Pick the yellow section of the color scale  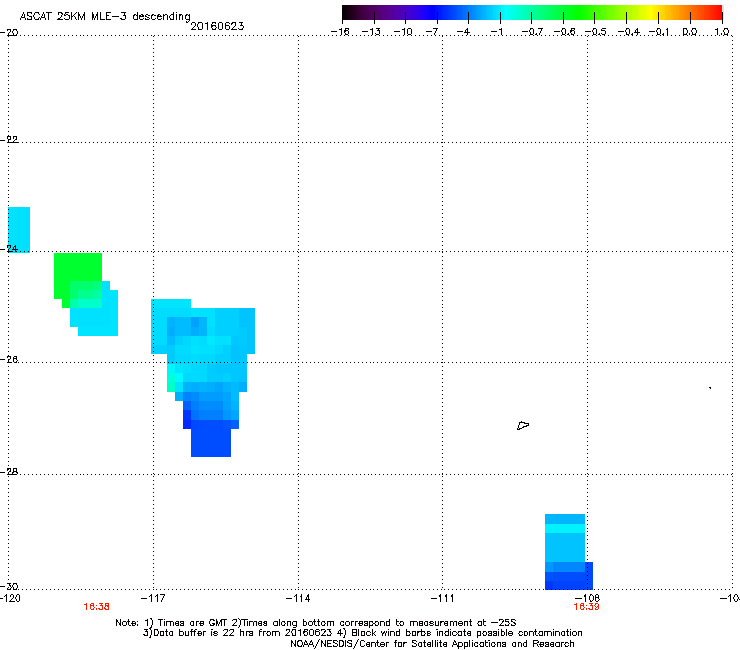click(650, 12)
